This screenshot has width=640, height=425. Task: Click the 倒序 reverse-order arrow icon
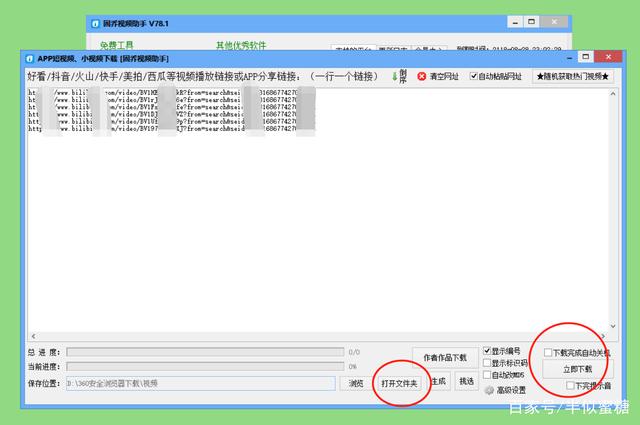[395, 76]
